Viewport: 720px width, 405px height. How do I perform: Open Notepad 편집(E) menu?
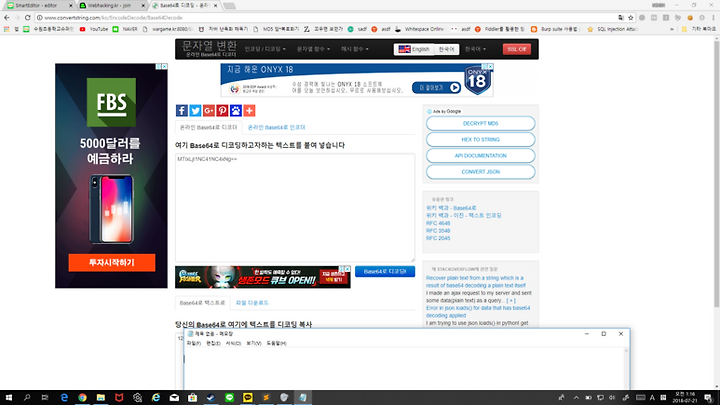coord(213,343)
